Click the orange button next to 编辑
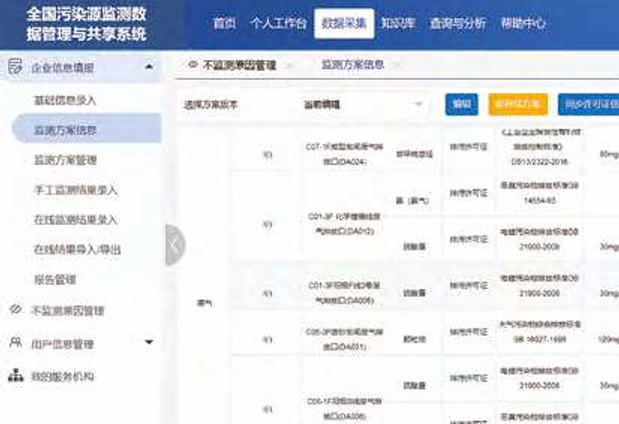 click(518, 104)
